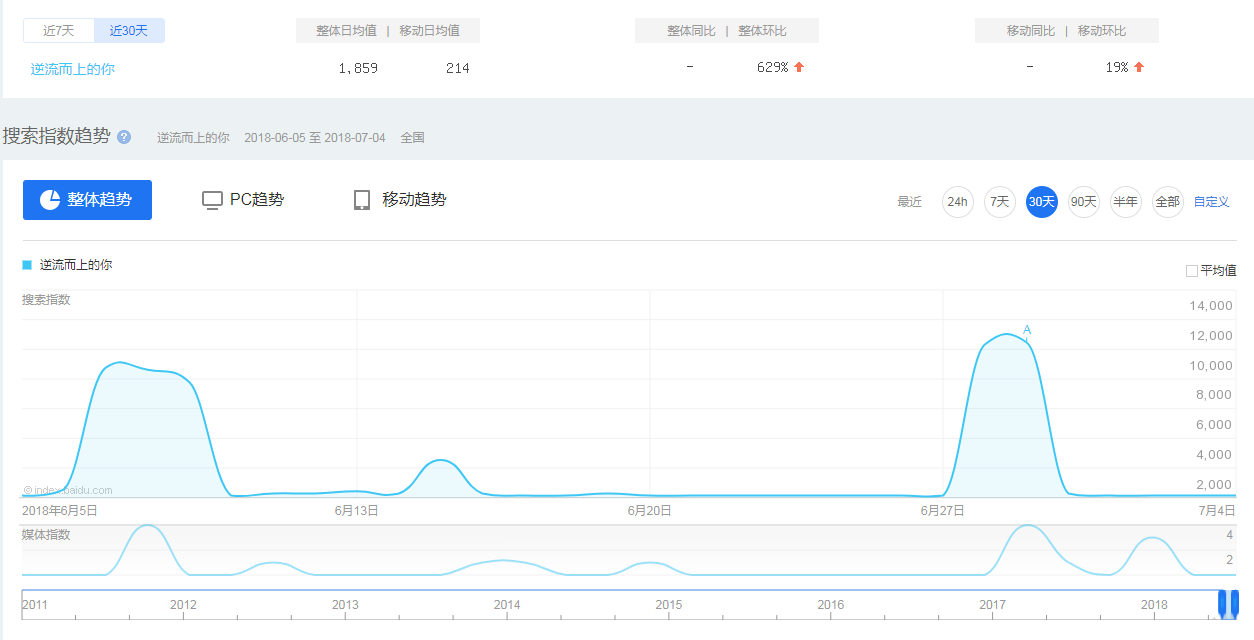Image resolution: width=1254 pixels, height=640 pixels.
Task: Select the 整体趋势 tab
Action: click(x=87, y=200)
